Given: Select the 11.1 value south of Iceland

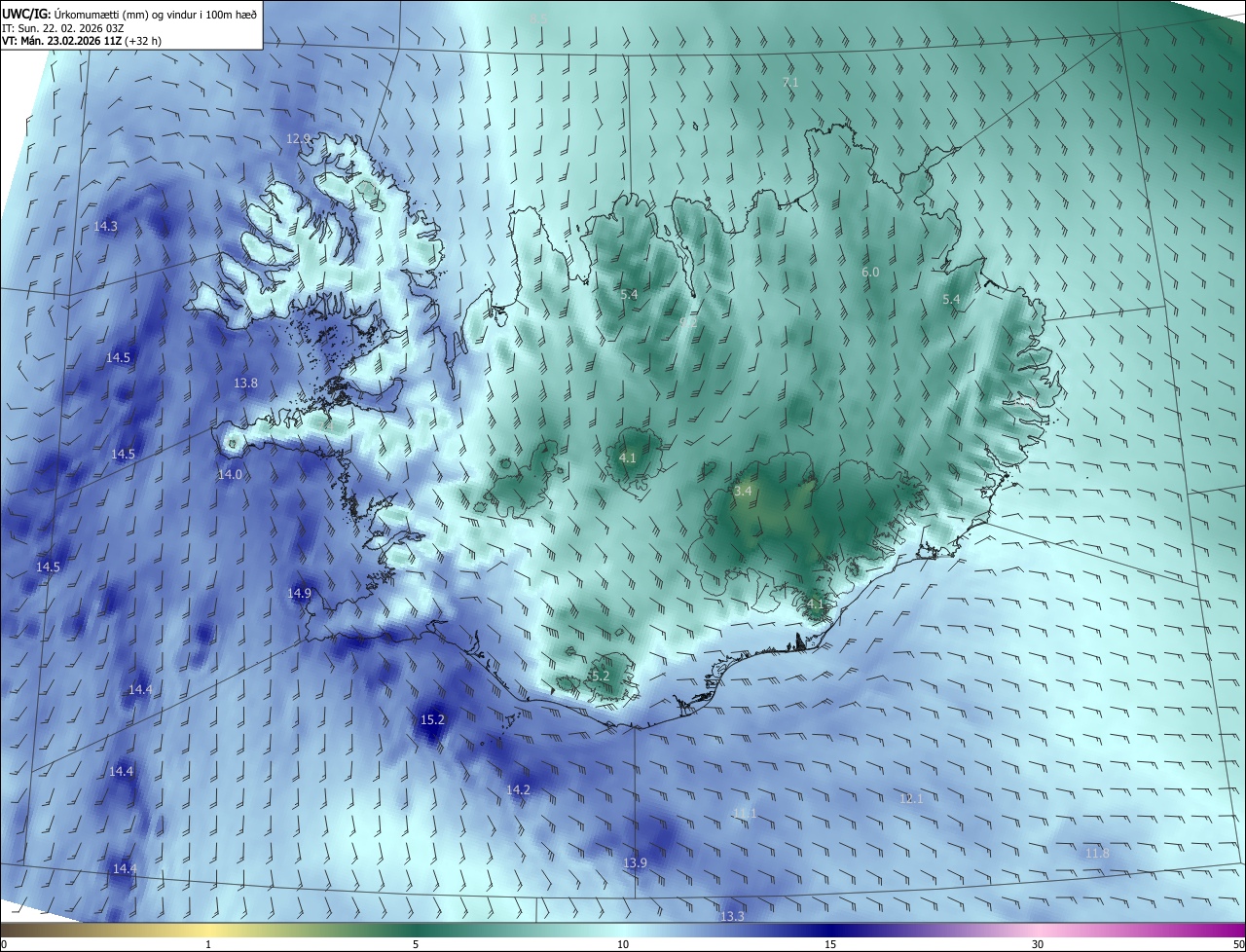Looking at the screenshot, I should (745, 813).
